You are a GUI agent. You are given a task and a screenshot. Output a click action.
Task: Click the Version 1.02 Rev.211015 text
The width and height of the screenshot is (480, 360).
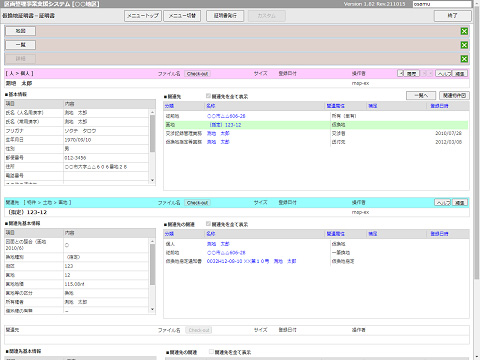pyautogui.click(x=374, y=4)
